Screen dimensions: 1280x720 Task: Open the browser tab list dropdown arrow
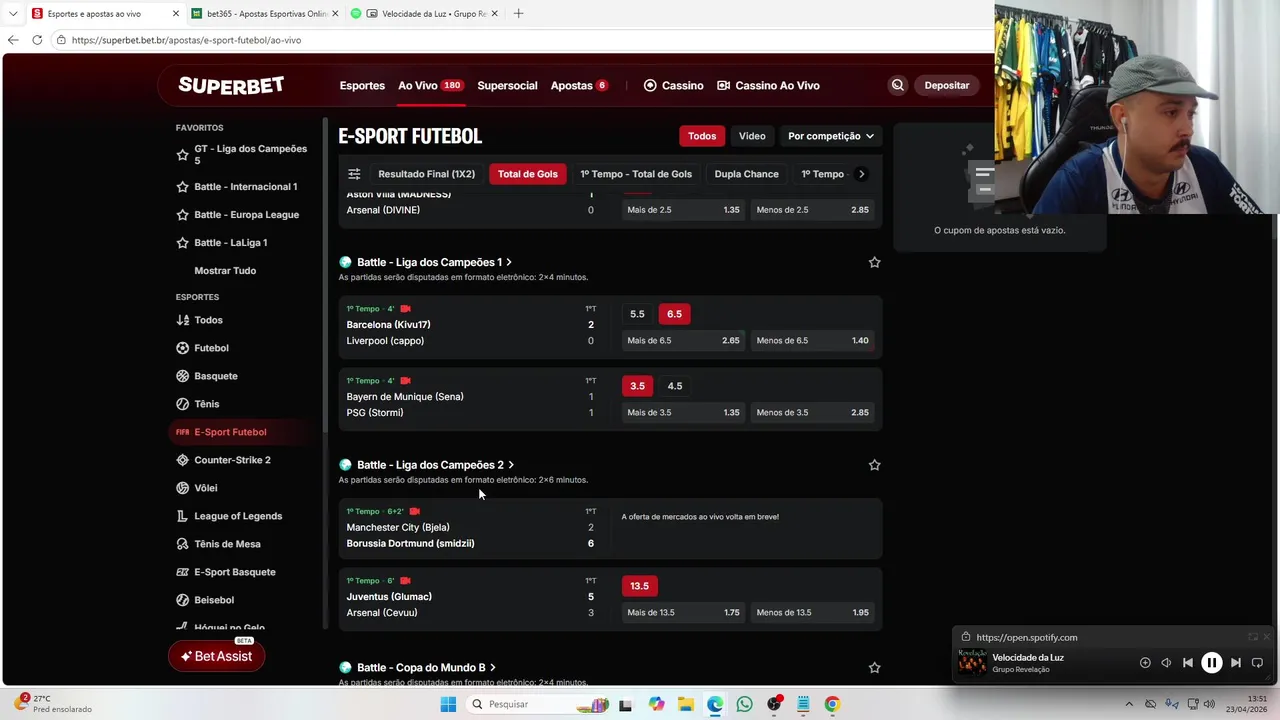(13, 14)
